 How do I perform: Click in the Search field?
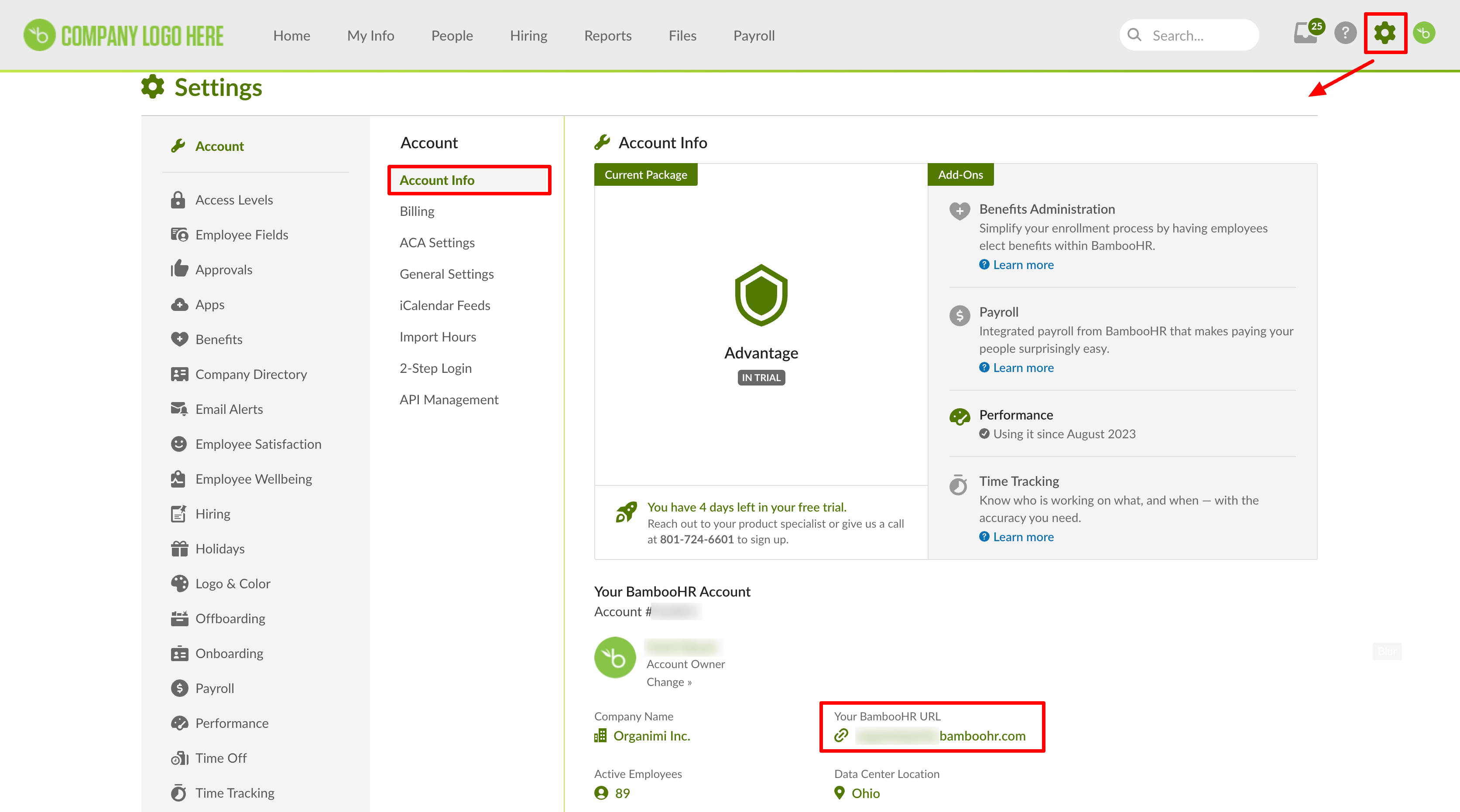1189,35
